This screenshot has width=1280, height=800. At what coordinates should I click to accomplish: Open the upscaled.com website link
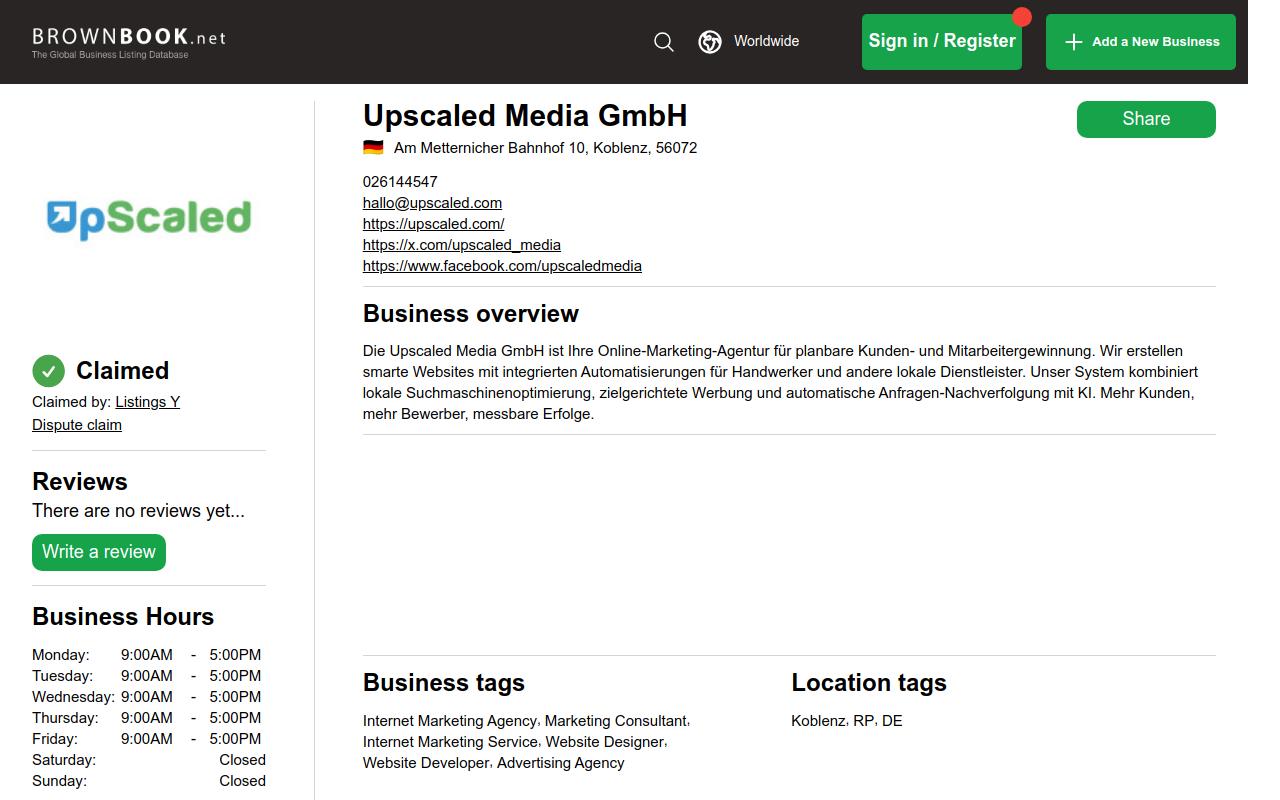coord(433,224)
